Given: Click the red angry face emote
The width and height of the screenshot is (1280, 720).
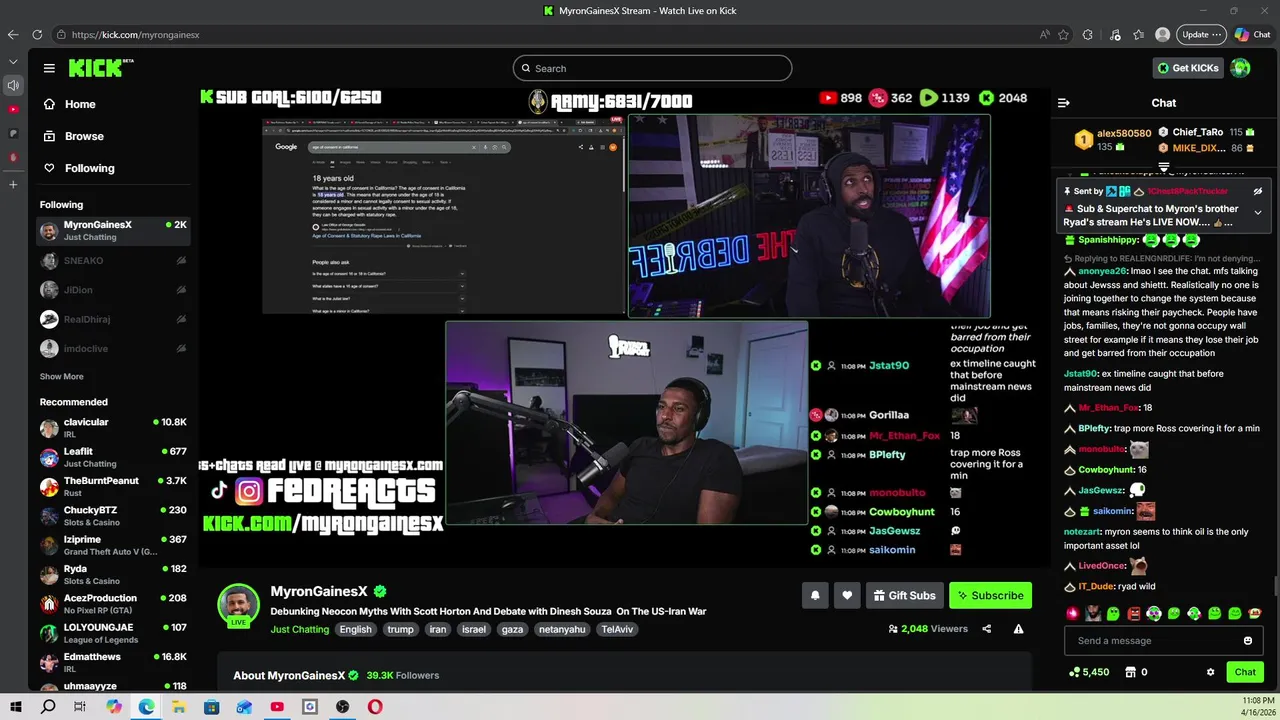Looking at the screenshot, I should point(1134,613).
